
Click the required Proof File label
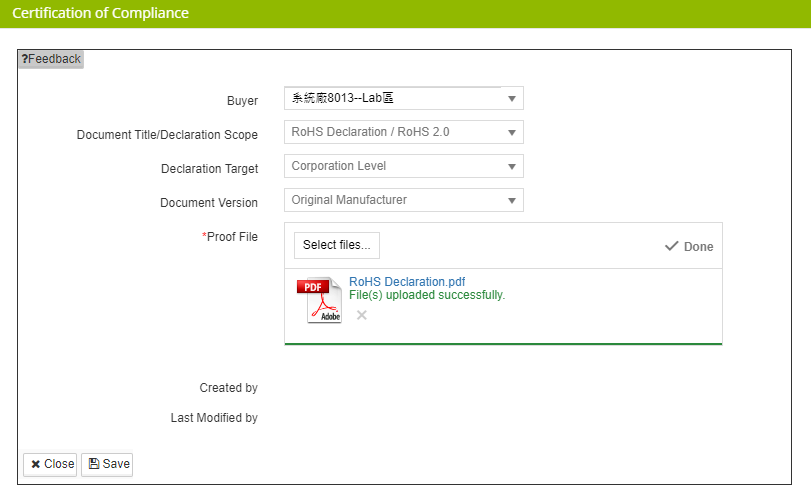[x=230, y=237]
